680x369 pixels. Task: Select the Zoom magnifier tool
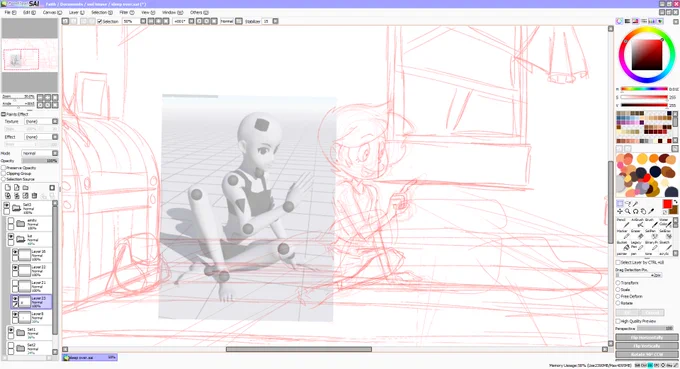pos(628,211)
